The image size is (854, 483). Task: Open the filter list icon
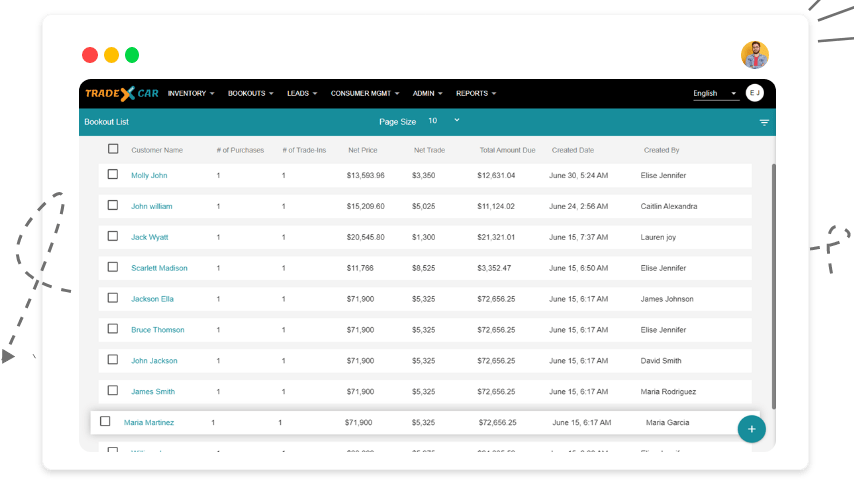764,122
